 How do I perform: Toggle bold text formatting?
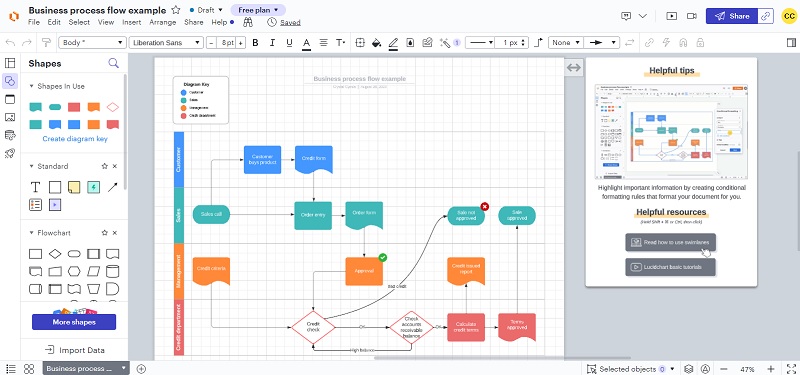click(256, 43)
